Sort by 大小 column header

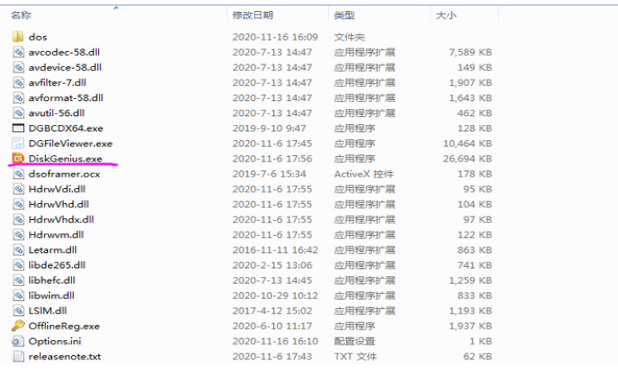tap(446, 15)
